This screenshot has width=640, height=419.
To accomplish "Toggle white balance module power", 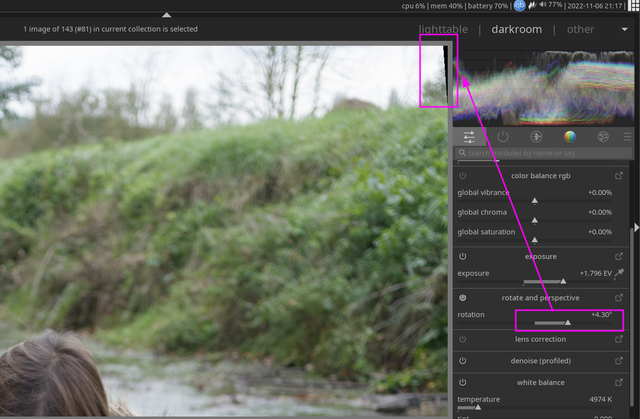I will 462,383.
